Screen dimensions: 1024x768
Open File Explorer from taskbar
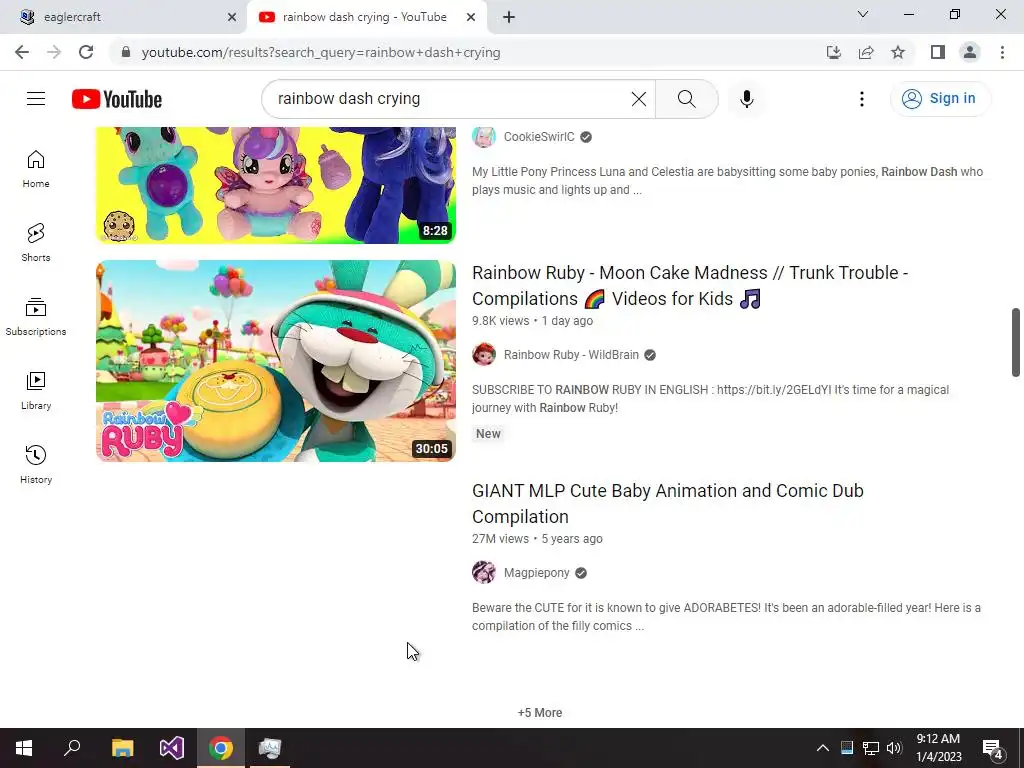pos(122,748)
